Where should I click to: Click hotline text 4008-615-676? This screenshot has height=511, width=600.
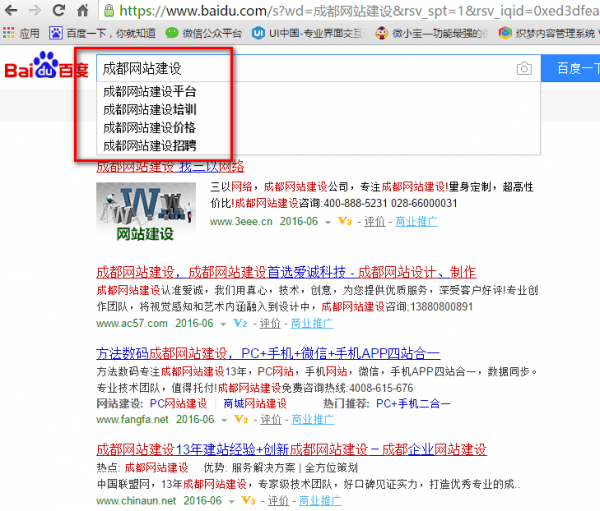381,388
